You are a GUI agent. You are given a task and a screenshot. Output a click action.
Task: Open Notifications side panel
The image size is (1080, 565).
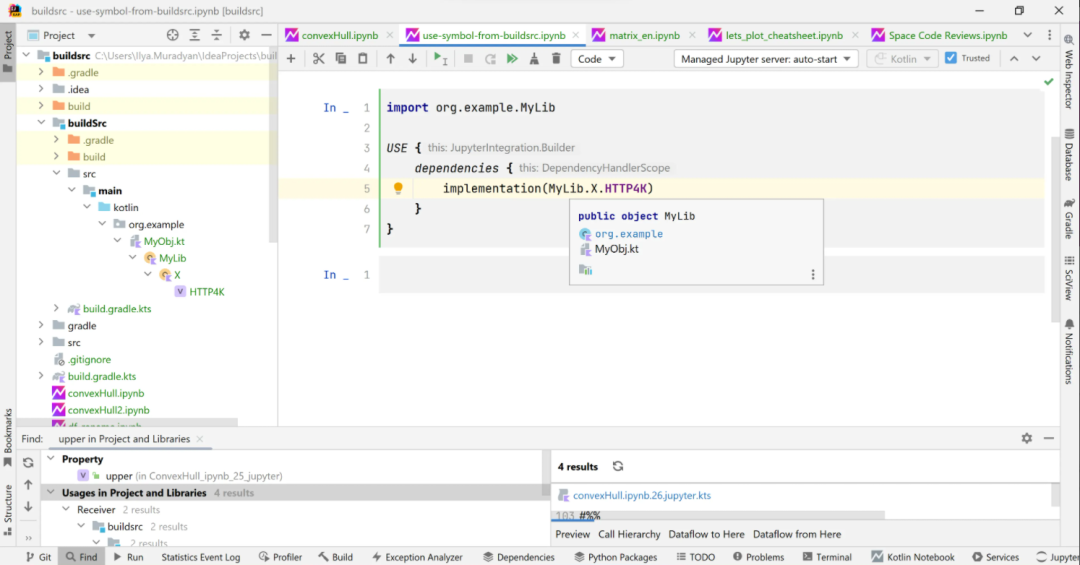click(1069, 351)
